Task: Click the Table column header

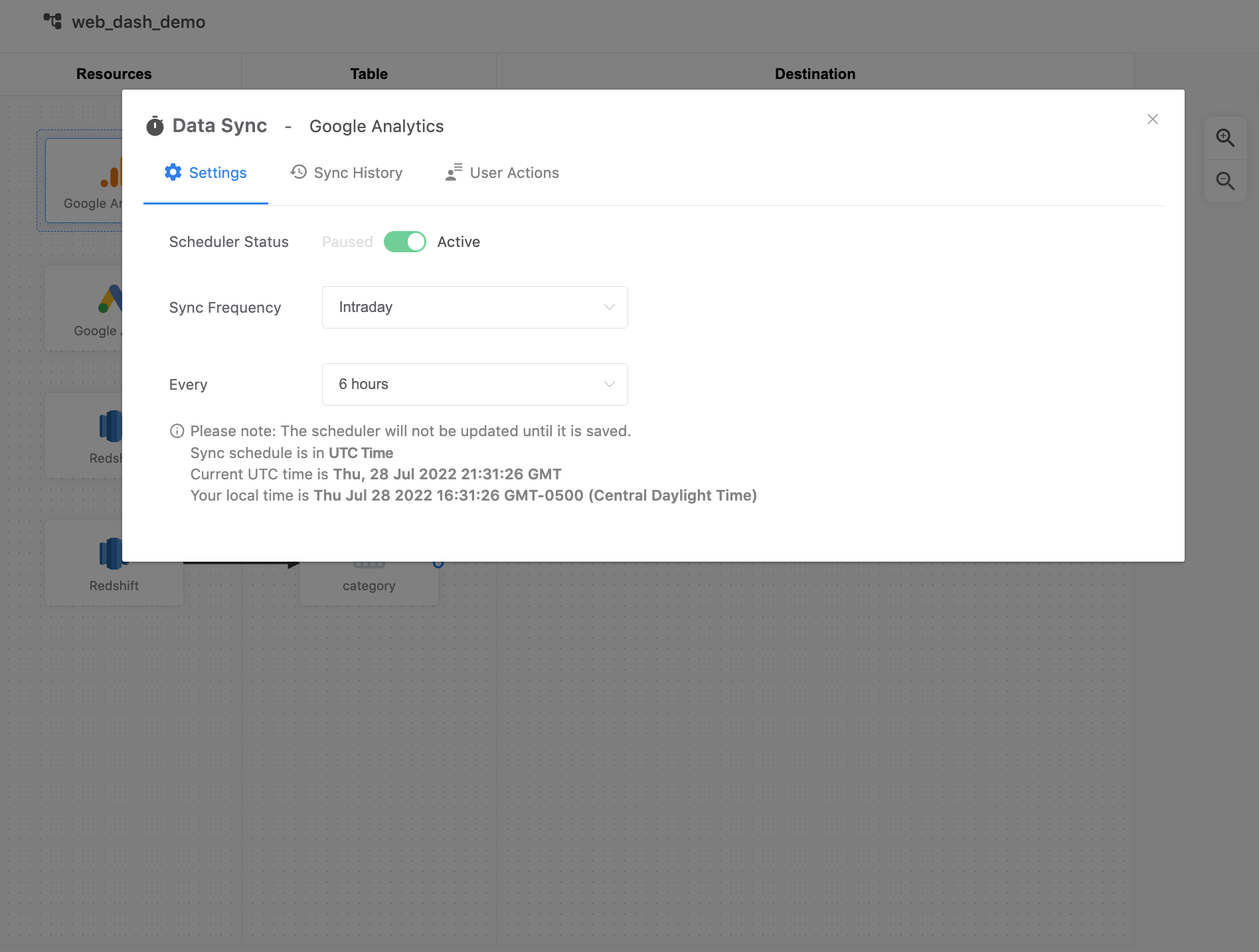Action: coord(369,74)
